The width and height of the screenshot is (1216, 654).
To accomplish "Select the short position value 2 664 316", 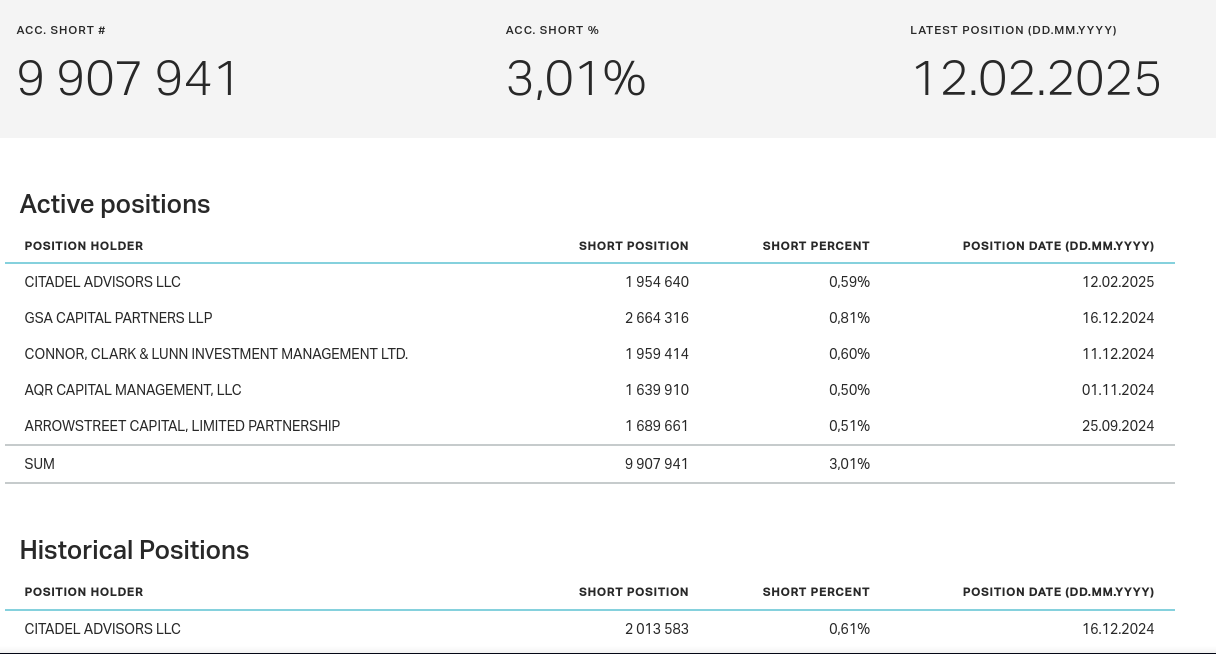I will click(x=657, y=318).
